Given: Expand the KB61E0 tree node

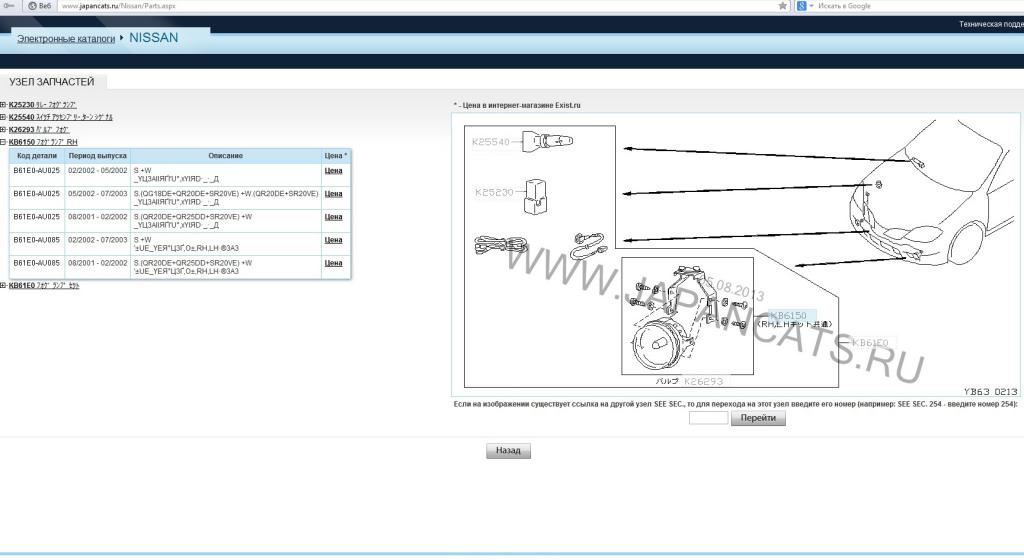Looking at the screenshot, I should pos(3,285).
